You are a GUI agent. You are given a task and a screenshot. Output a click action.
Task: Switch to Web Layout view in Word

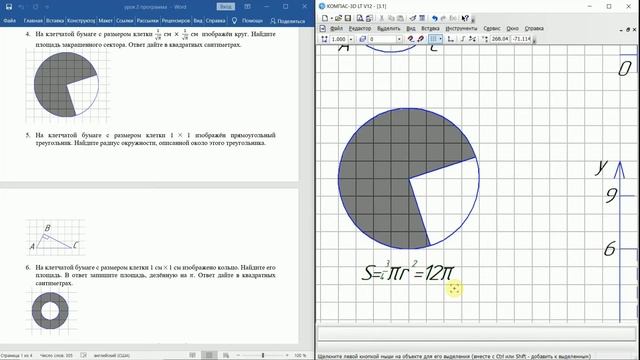226,356
